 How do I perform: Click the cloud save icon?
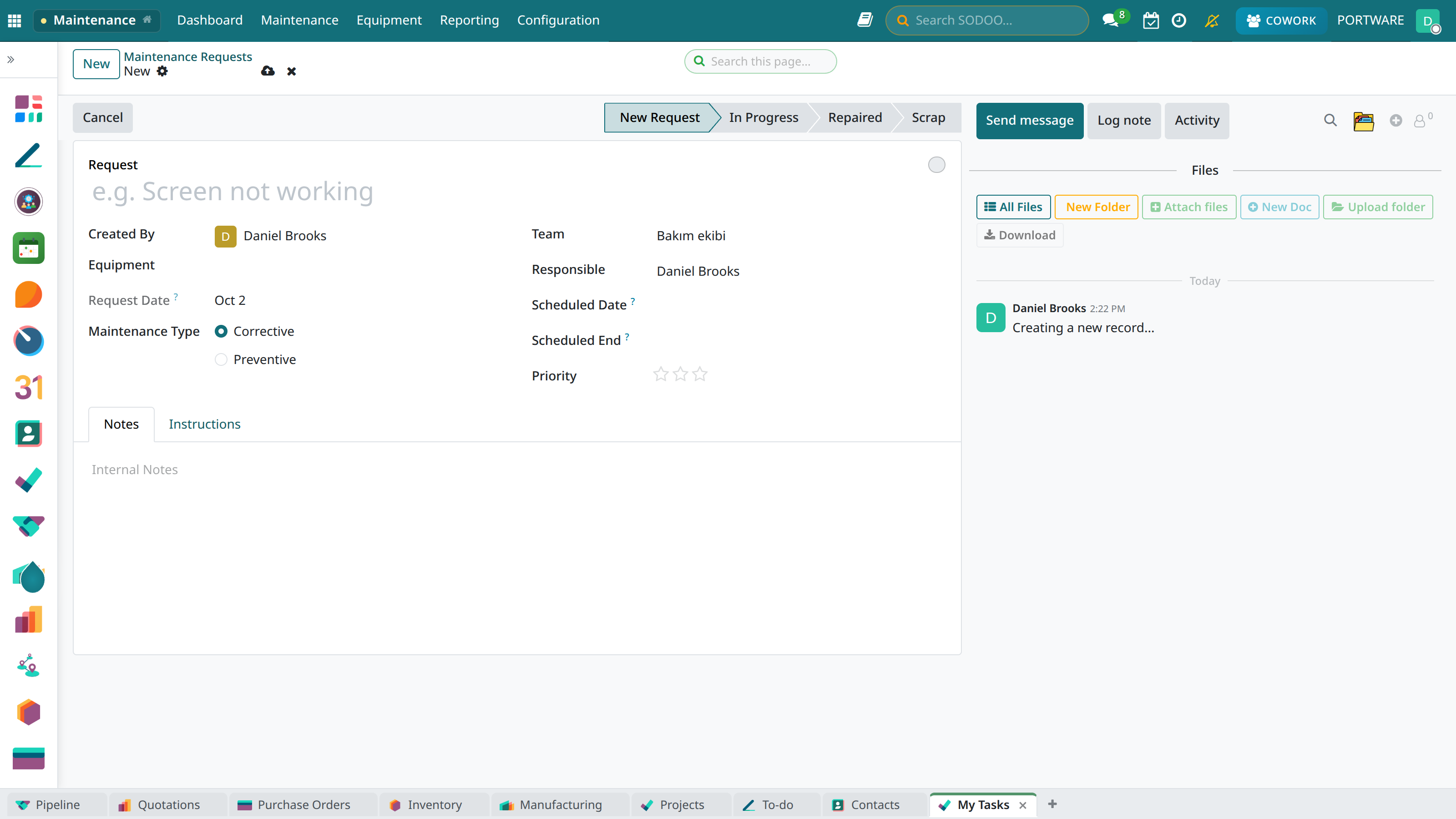268,71
